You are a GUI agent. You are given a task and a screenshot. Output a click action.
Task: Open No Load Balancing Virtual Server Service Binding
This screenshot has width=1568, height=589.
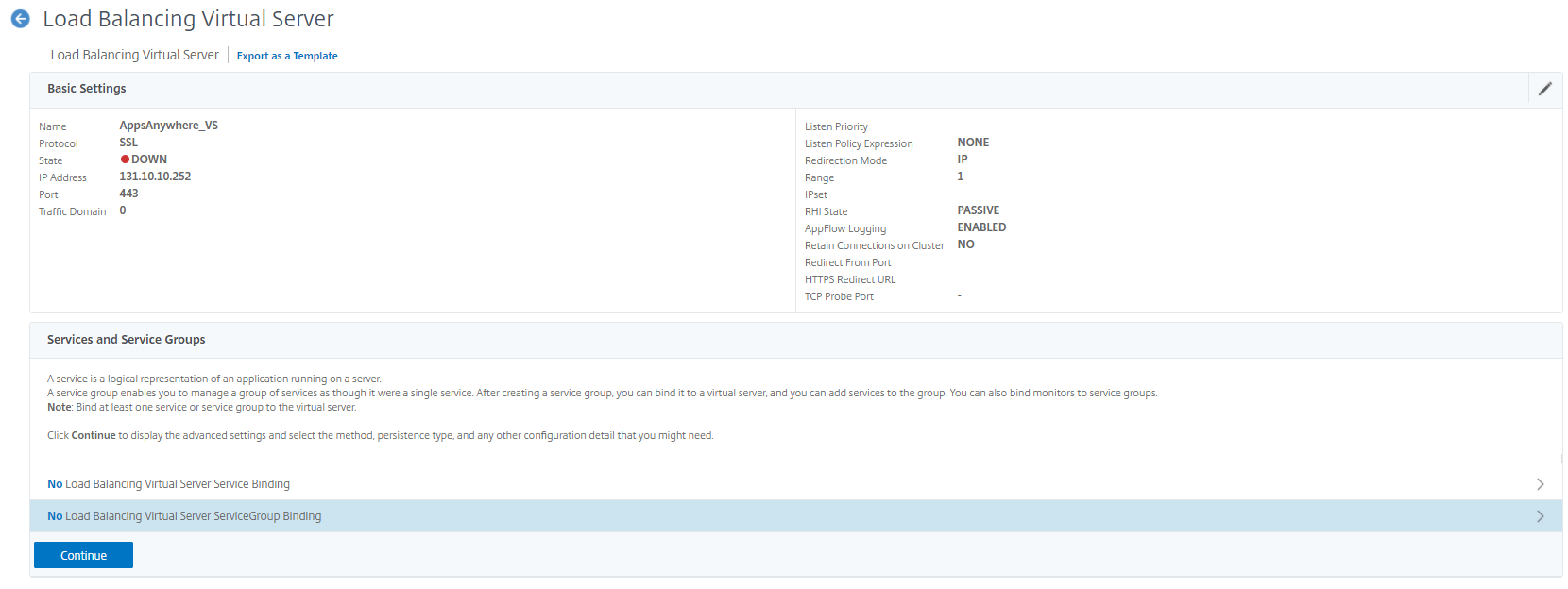tap(169, 484)
